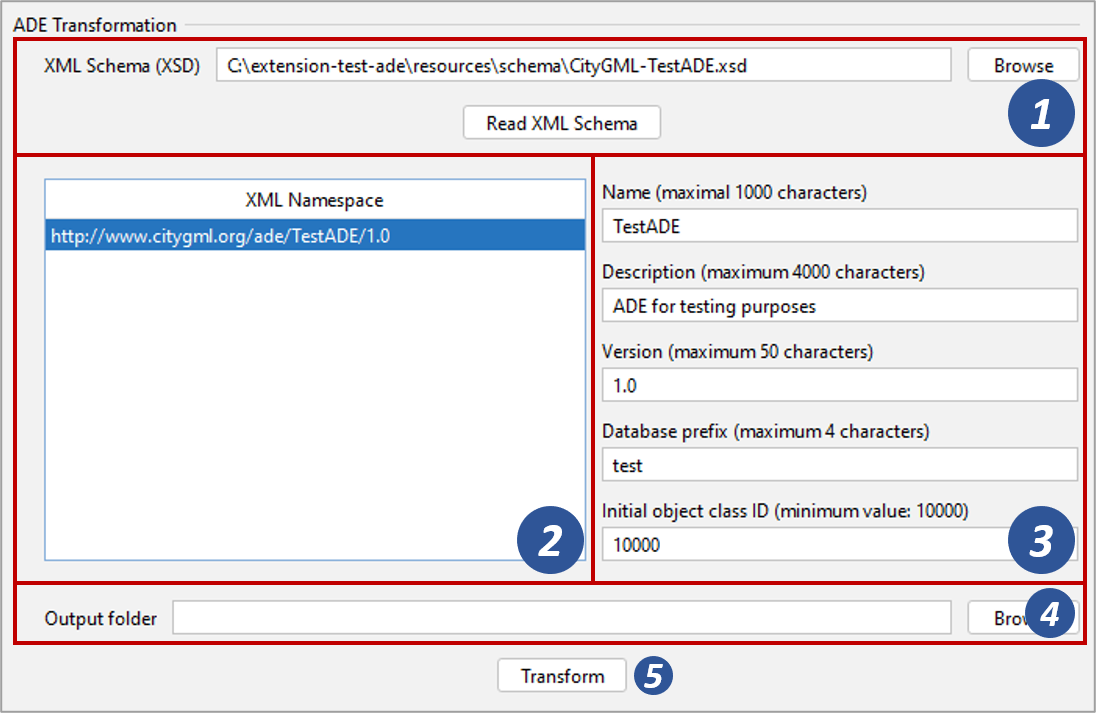Focus the Database prefix field
This screenshot has width=1096, height=721.
[x=839, y=465]
